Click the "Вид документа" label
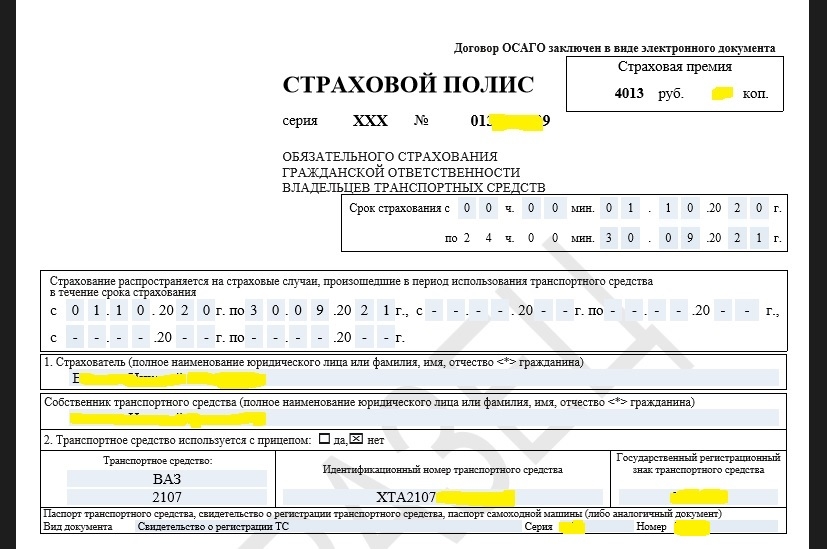 [x=78, y=526]
